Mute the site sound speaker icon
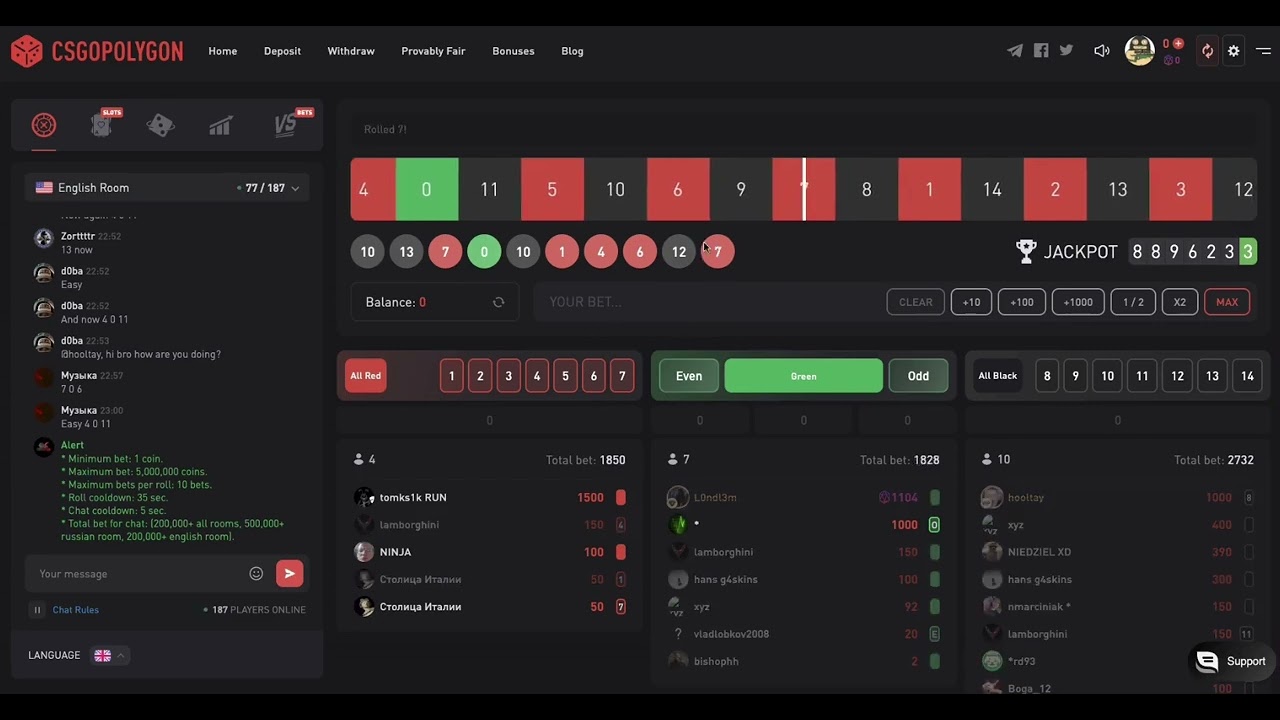Viewport: 1280px width, 720px height. (1102, 51)
